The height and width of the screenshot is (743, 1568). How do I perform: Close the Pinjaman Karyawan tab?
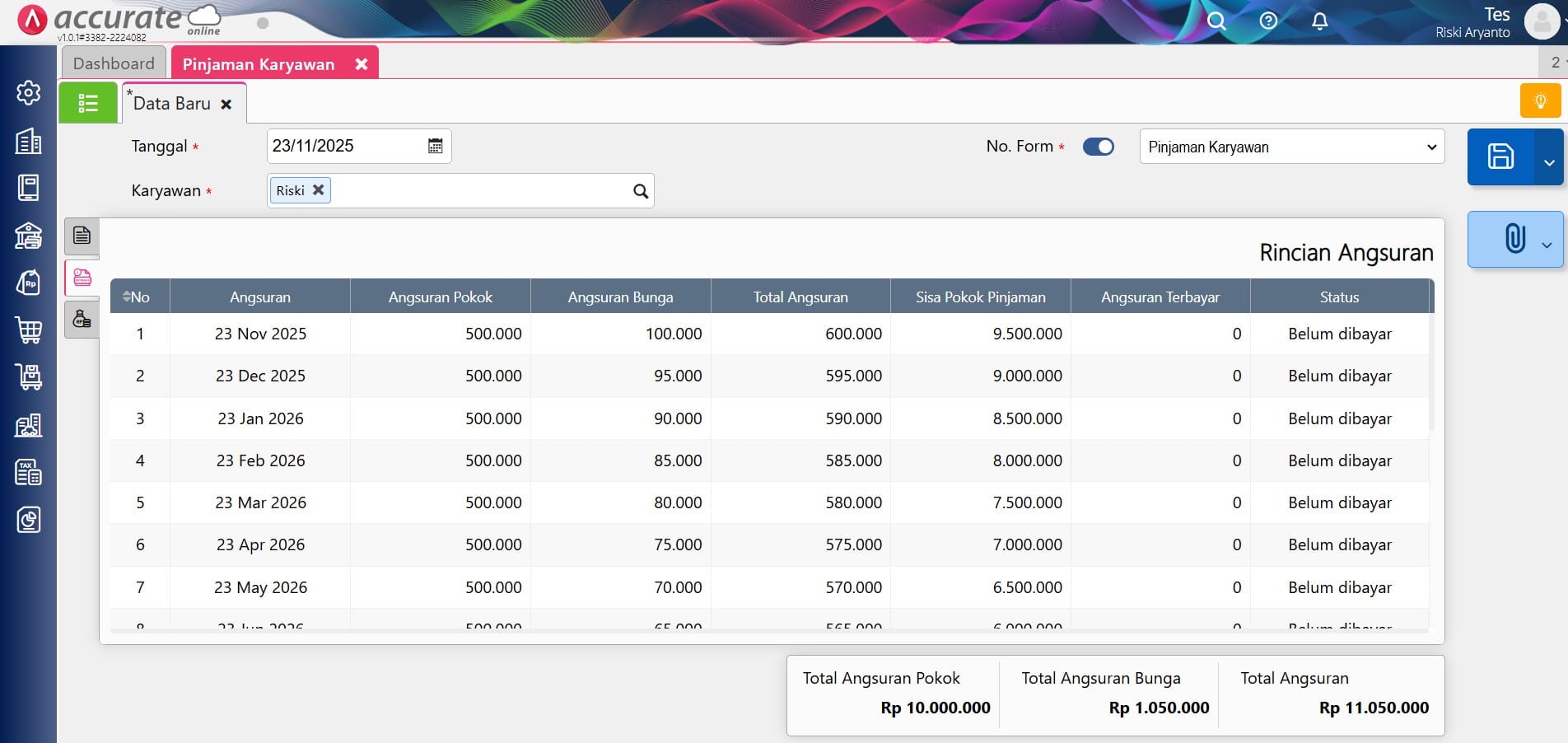pyautogui.click(x=361, y=64)
